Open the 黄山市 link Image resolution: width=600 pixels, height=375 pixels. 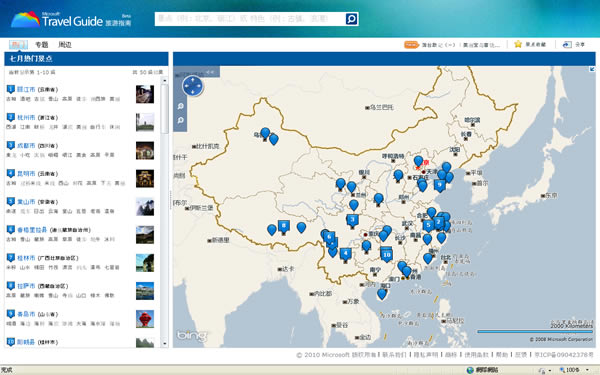point(26,202)
